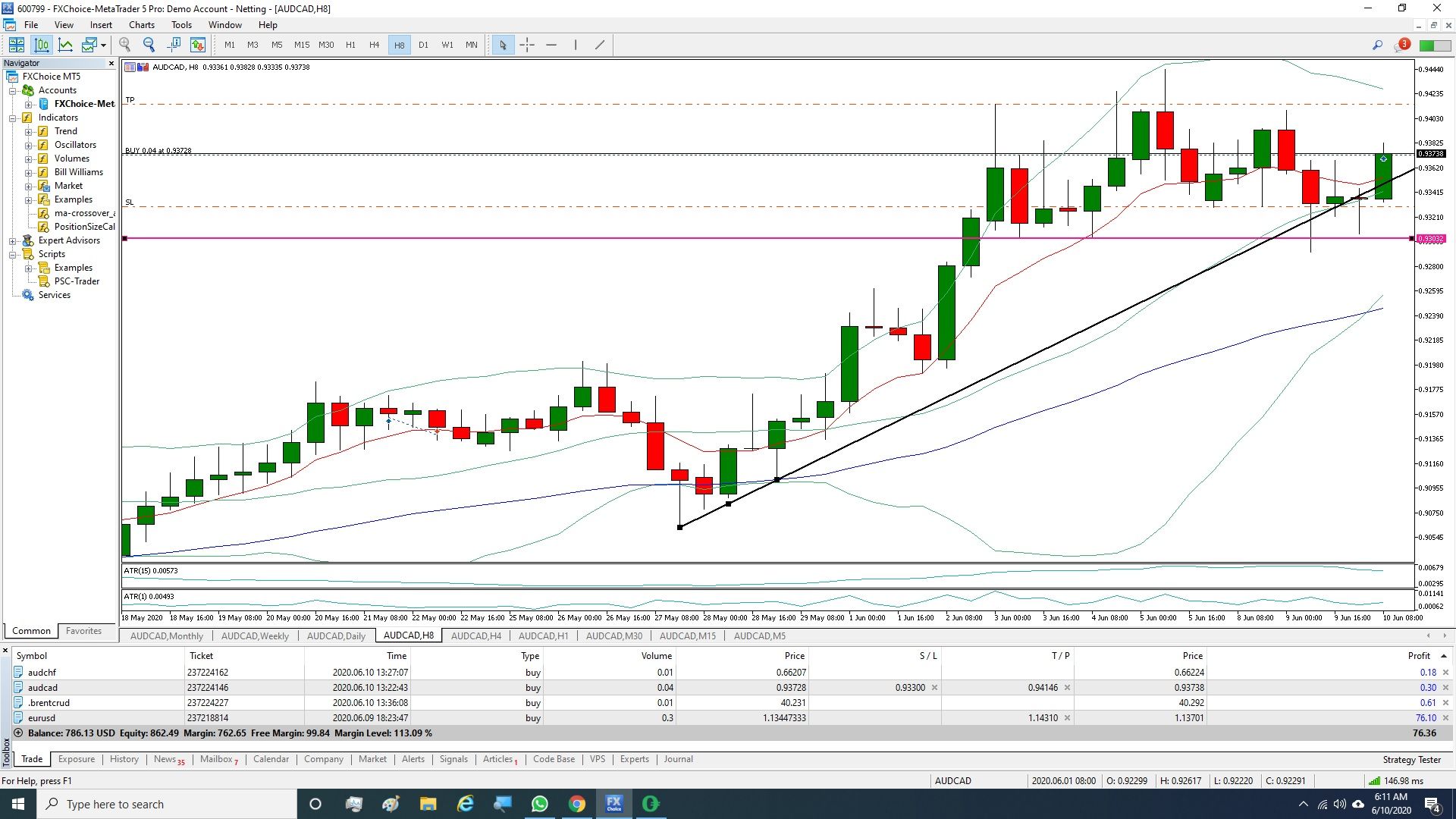The width and height of the screenshot is (1456, 819).
Task: Expand the Volumes indicators folder
Action: click(x=28, y=158)
